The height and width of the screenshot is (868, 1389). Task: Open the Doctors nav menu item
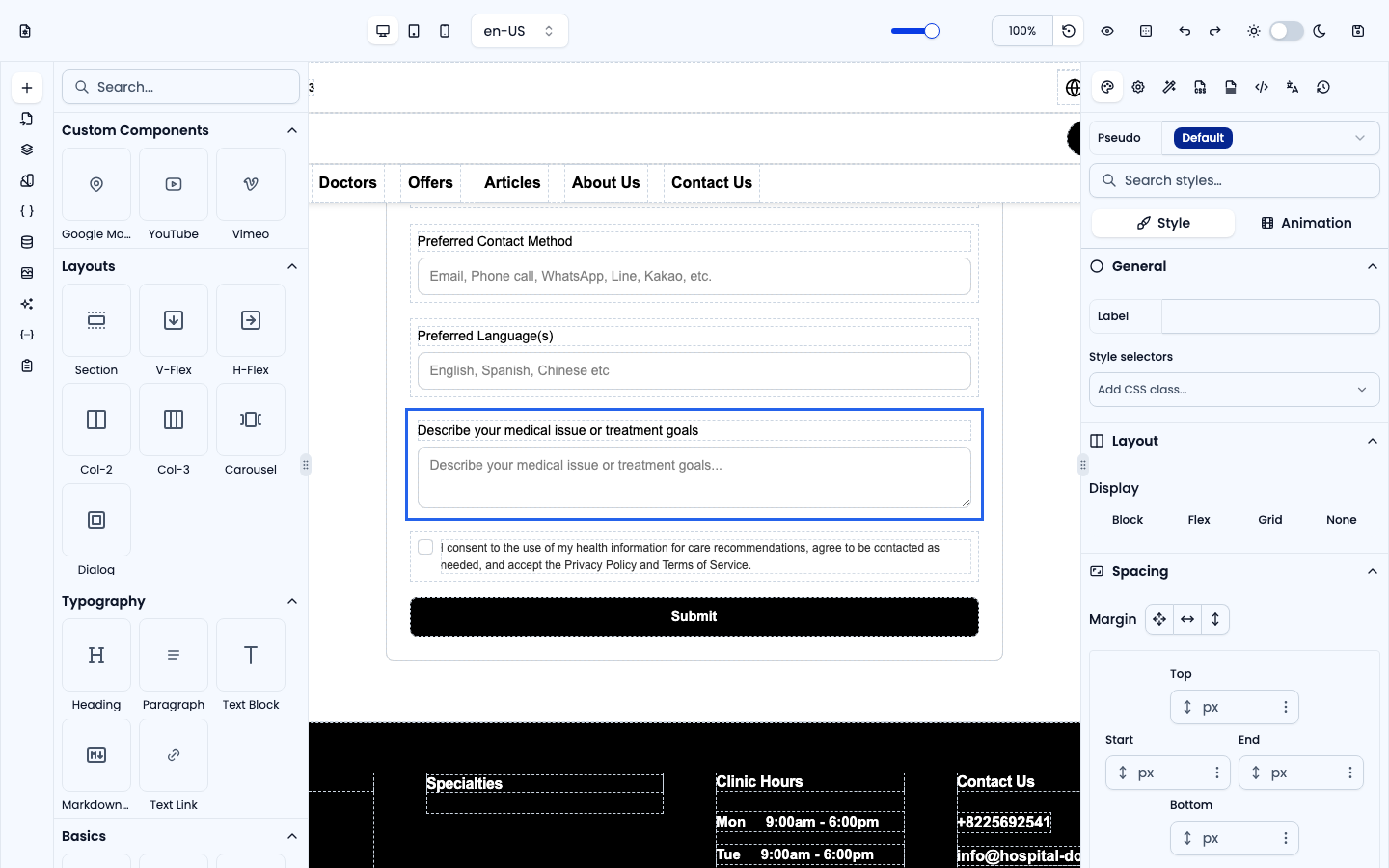348,182
